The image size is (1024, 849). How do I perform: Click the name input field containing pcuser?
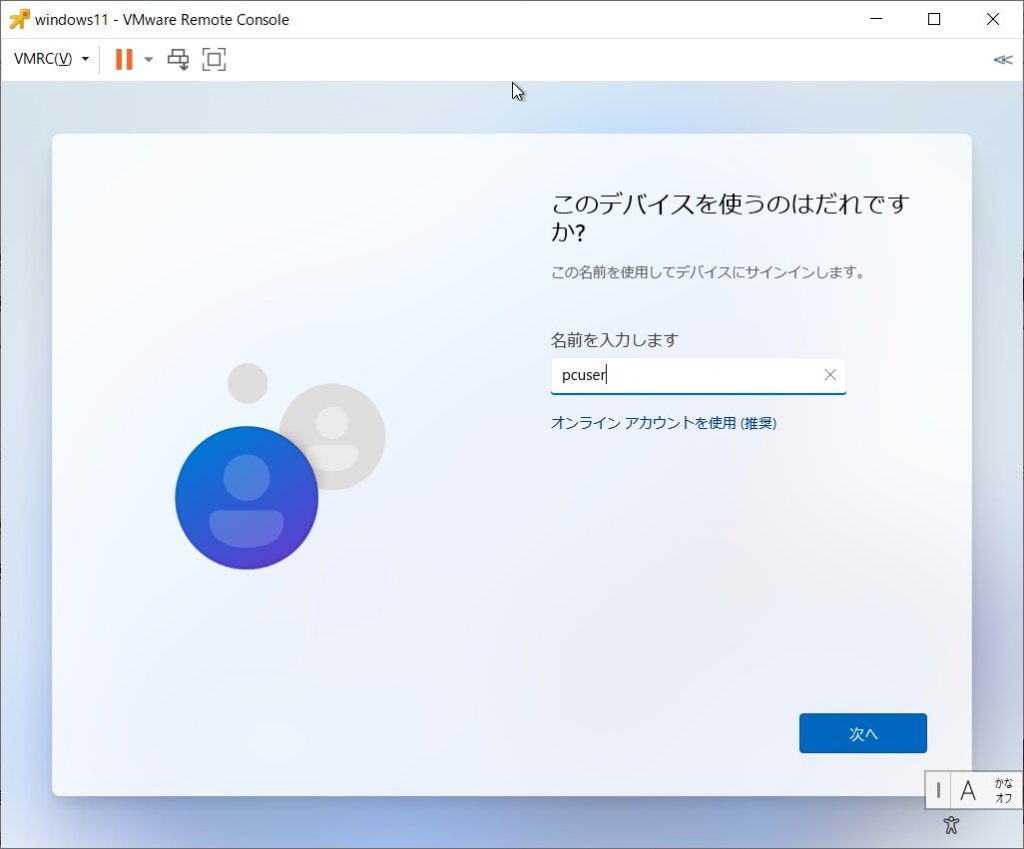point(698,376)
